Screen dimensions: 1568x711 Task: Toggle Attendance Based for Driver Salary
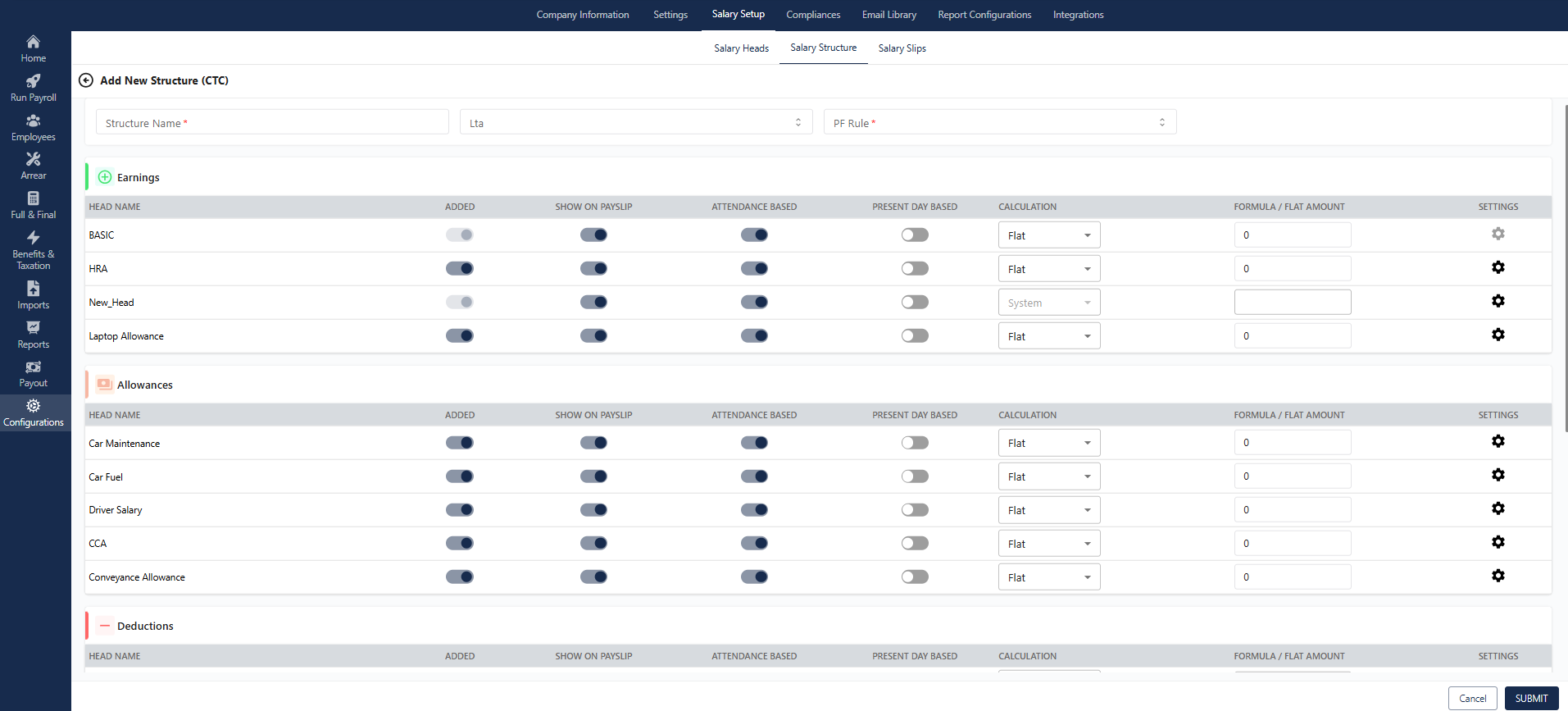754,510
